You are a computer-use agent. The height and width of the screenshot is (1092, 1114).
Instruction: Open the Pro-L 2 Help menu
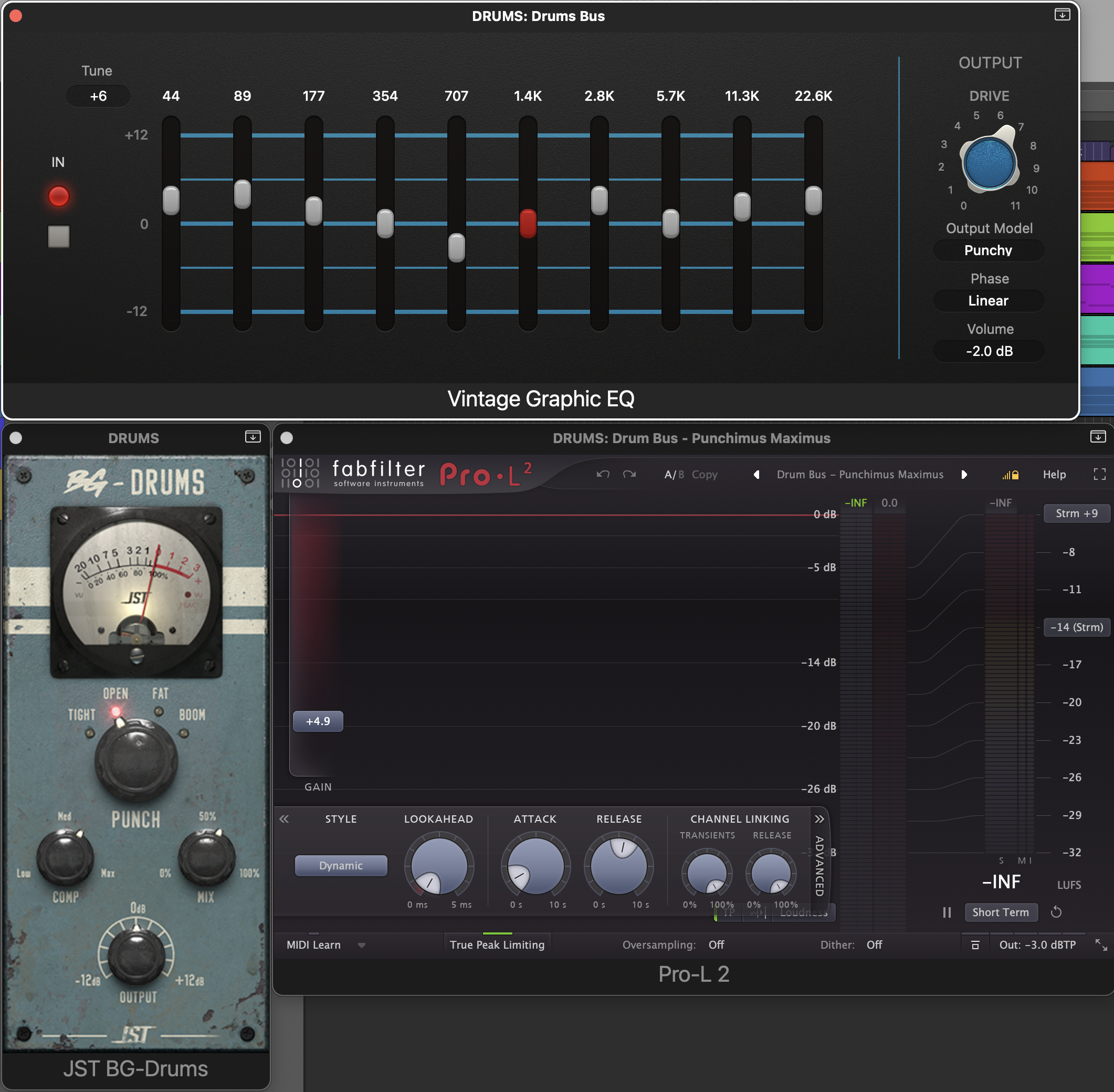point(1054,474)
